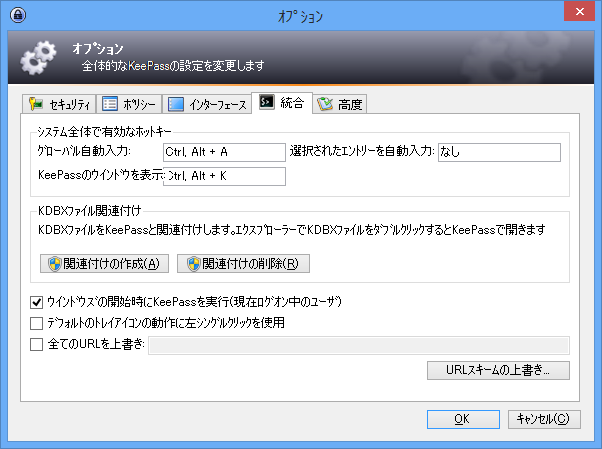This screenshot has width=602, height=449.
Task: Enable left single click for tray icon
Action: tap(37, 324)
